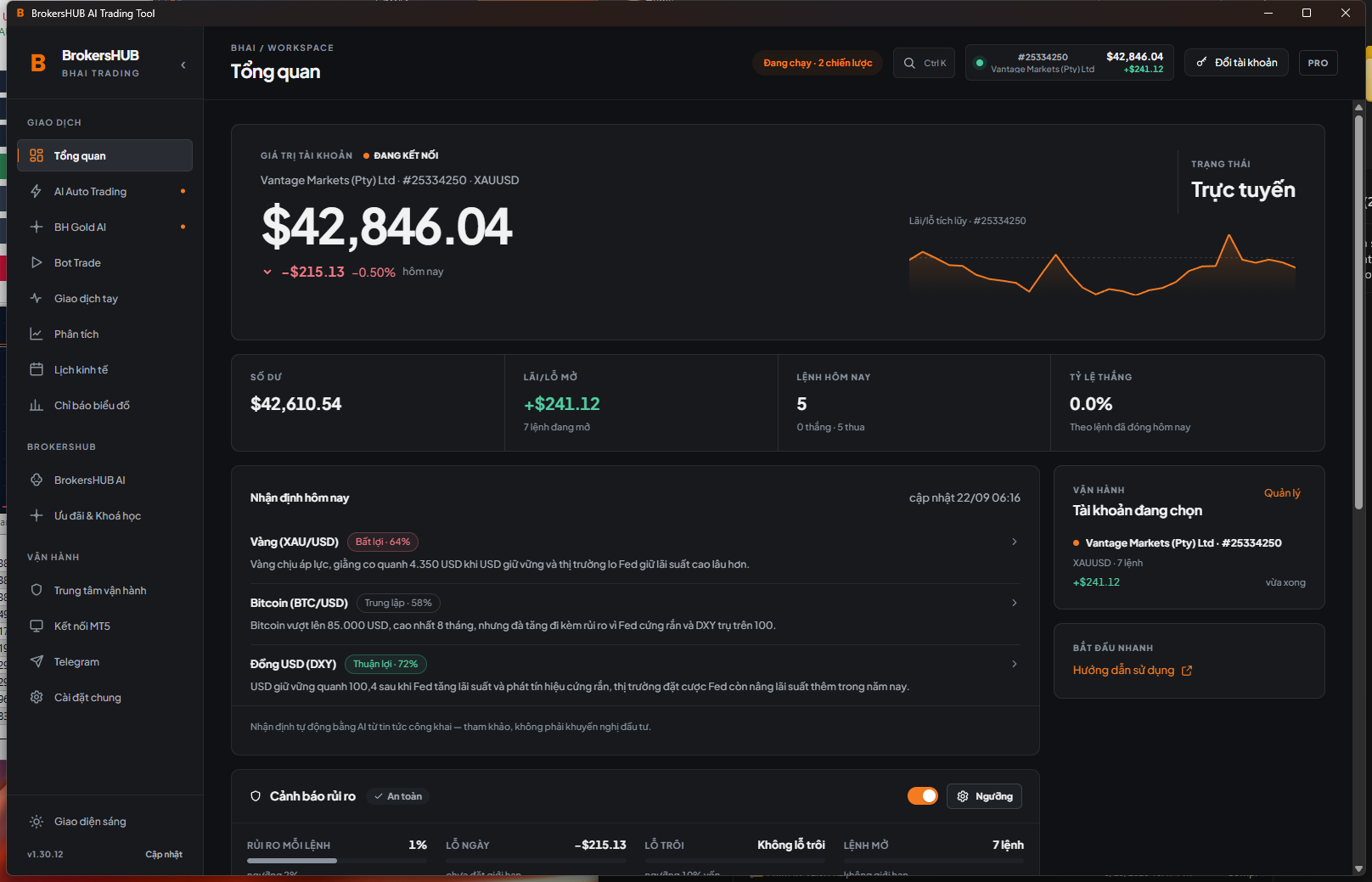This screenshot has height=882, width=1372.
Task: Go to the Tổng quan menu label
Action: point(80,156)
